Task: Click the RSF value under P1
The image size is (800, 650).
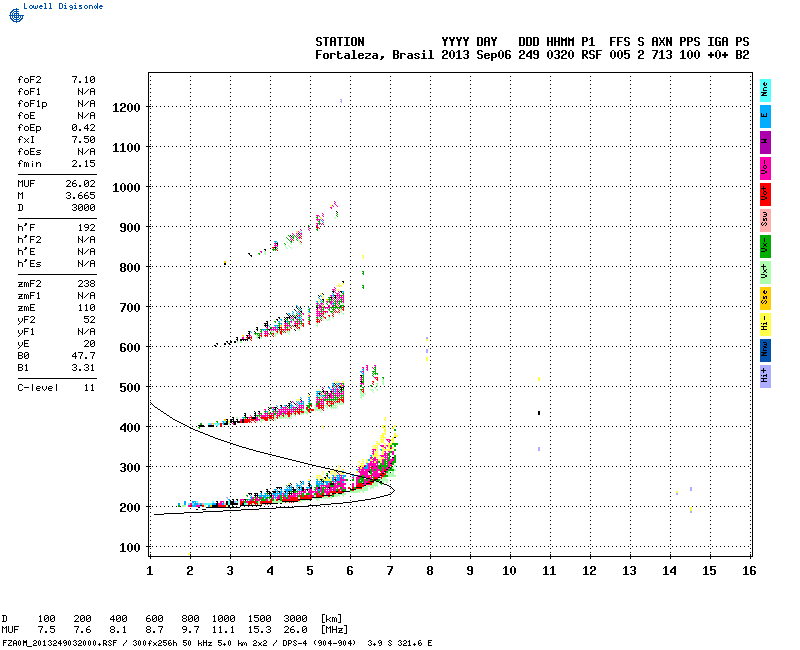Action: pos(591,55)
